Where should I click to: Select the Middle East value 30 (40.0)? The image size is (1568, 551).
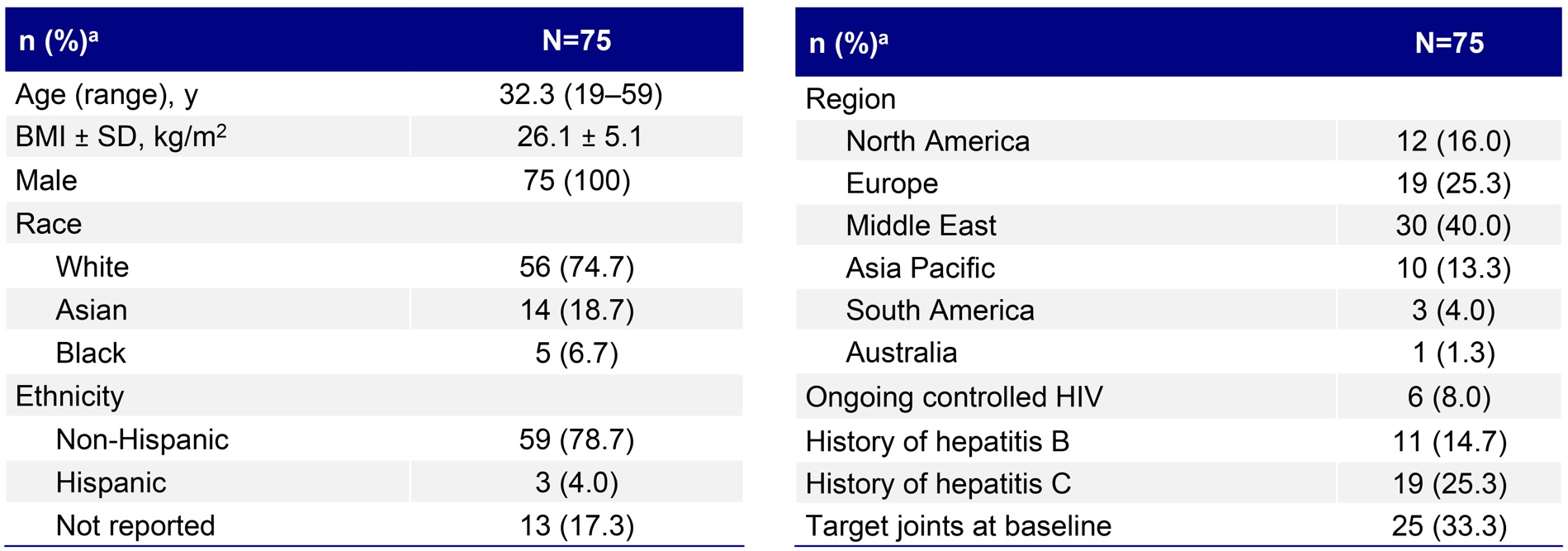(1453, 226)
